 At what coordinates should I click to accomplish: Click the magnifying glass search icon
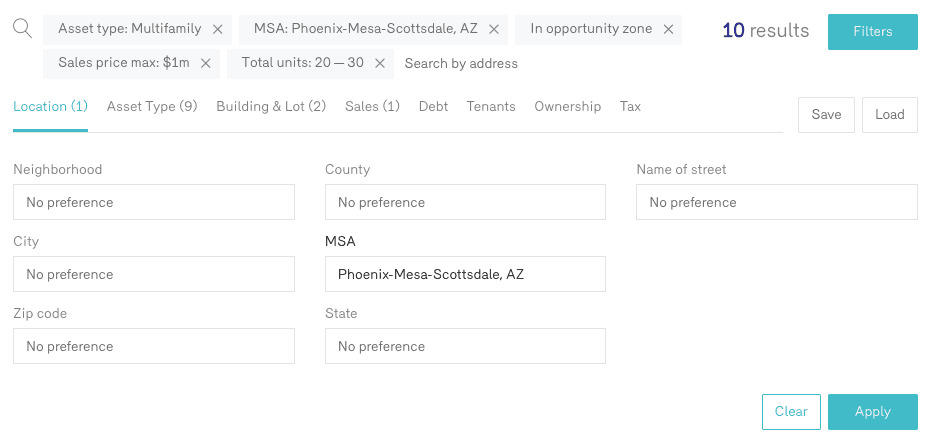[x=22, y=28]
